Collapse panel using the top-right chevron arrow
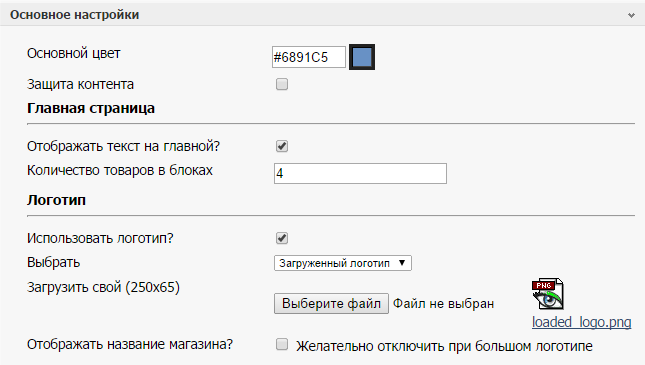 coord(631,16)
